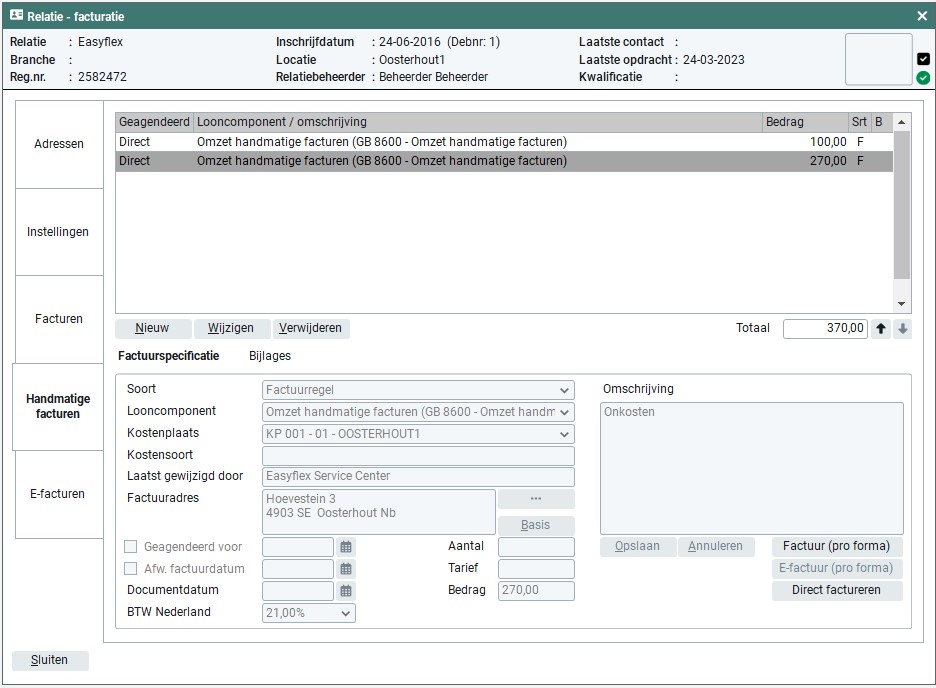Click the move row down arrow icon
Image resolution: width=936 pixels, height=688 pixels.
coord(903,329)
